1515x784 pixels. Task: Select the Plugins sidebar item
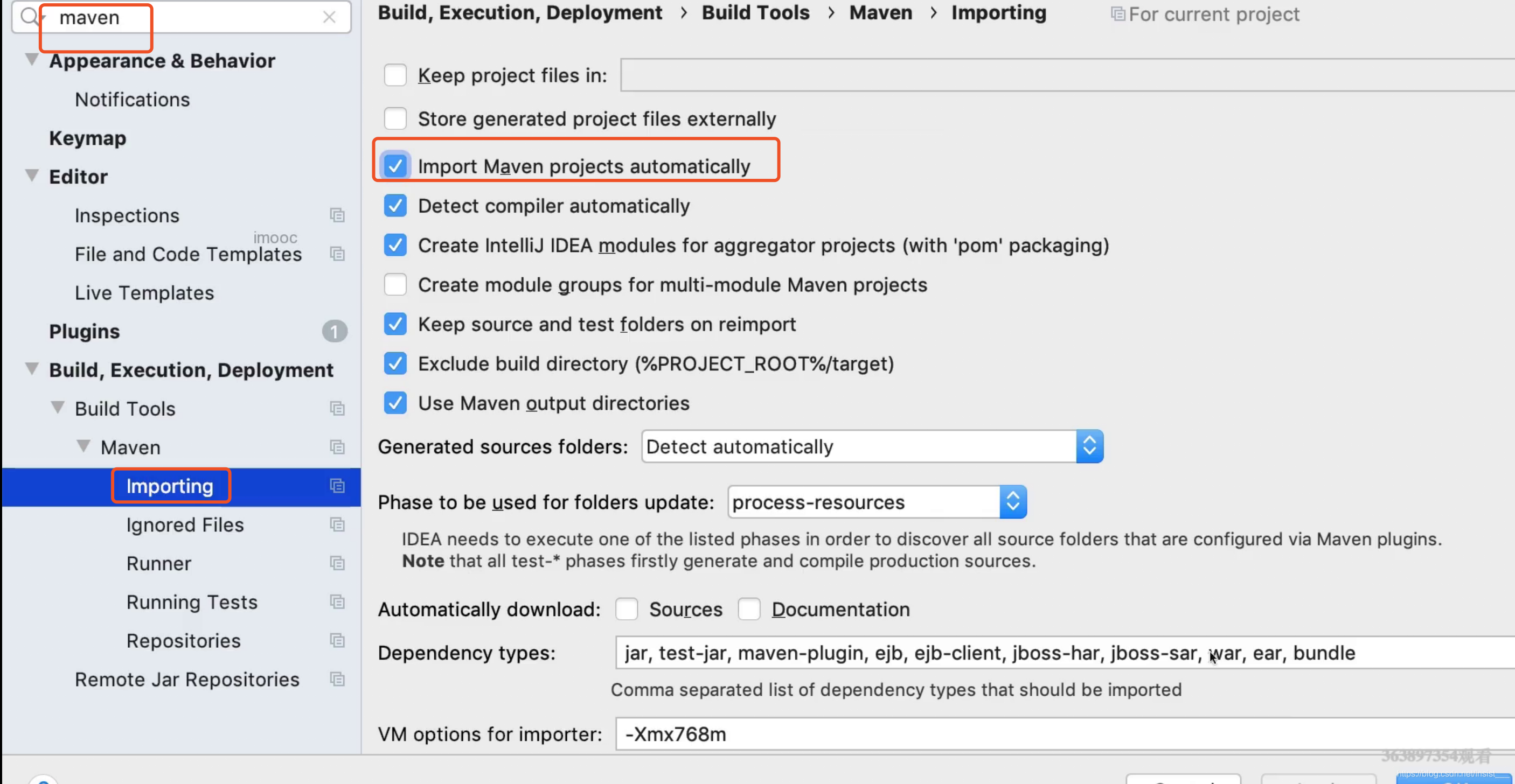tap(84, 331)
